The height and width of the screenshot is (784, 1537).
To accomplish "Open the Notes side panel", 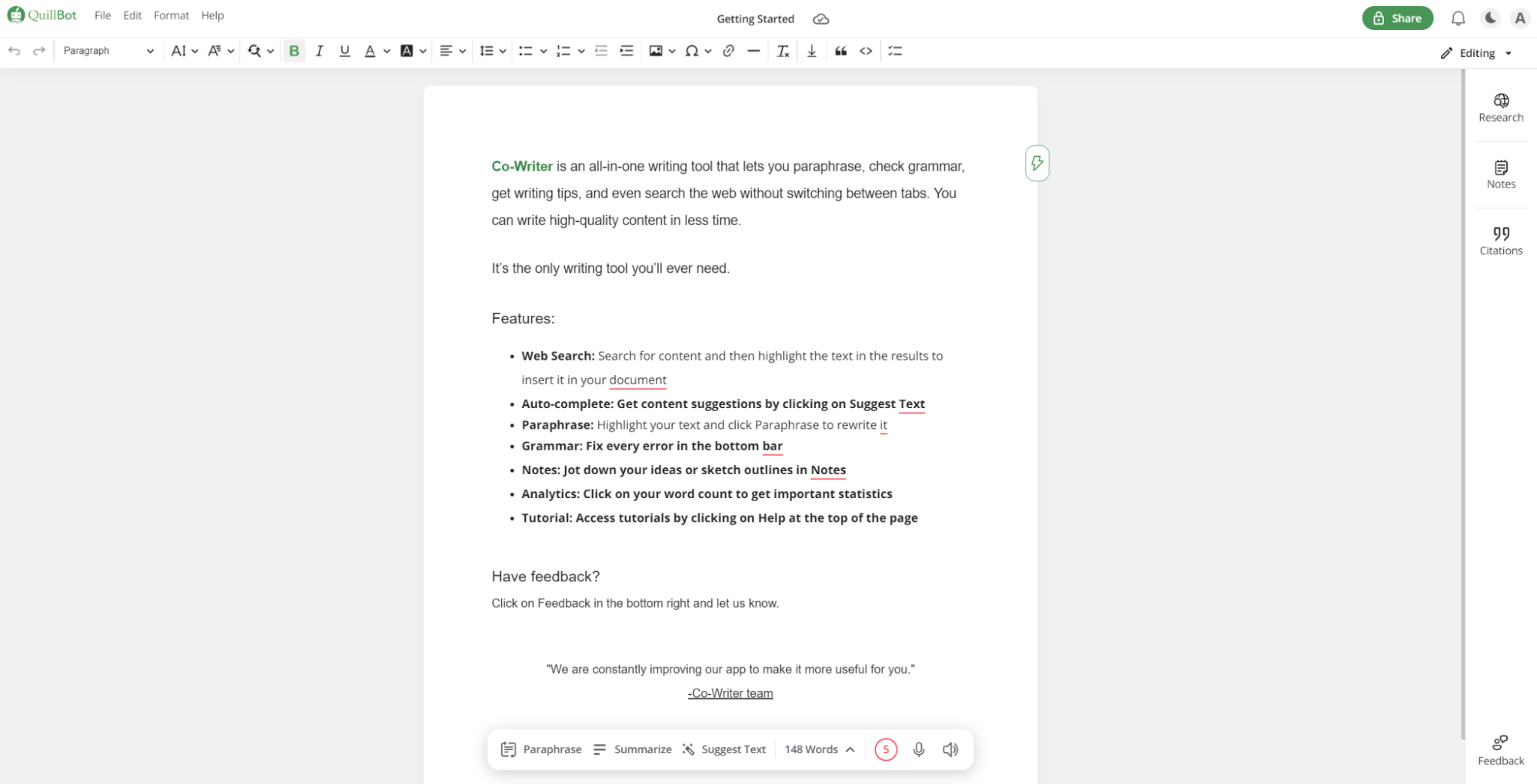I will pos(1501,174).
